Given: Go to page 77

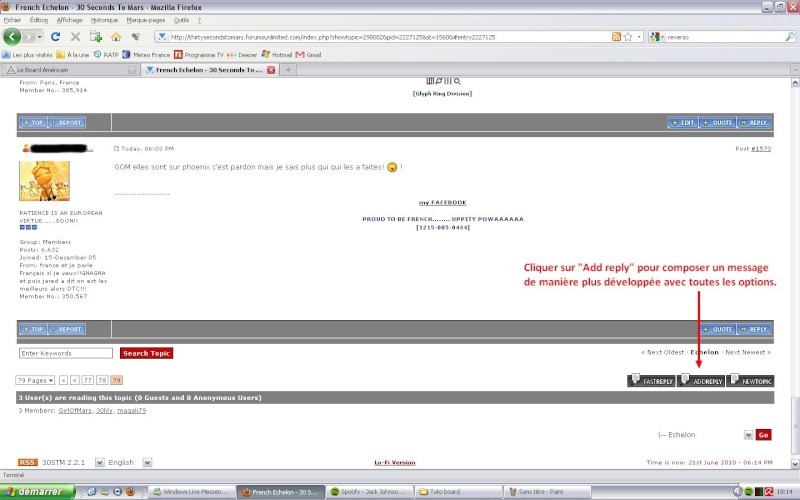Looking at the screenshot, I should pos(88,380).
